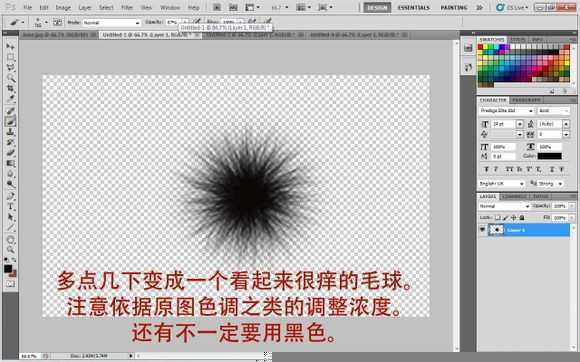This screenshot has height=362, width=580.
Task: Open the status bar info arrow
Action: point(131,356)
